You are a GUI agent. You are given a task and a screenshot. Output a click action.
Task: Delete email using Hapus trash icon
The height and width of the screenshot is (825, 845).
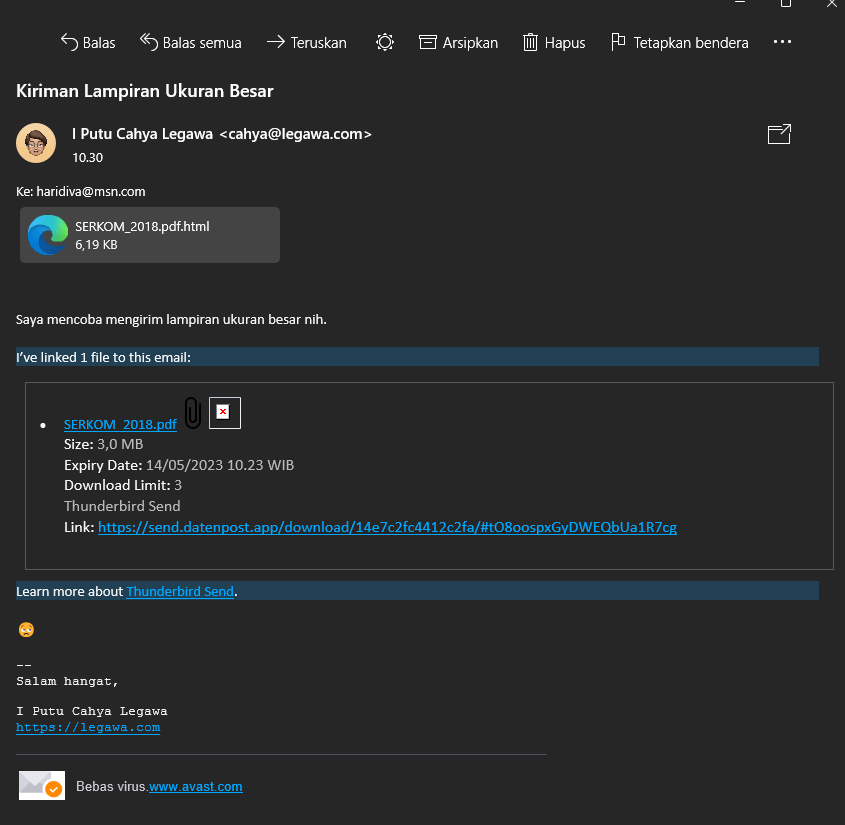coord(531,42)
